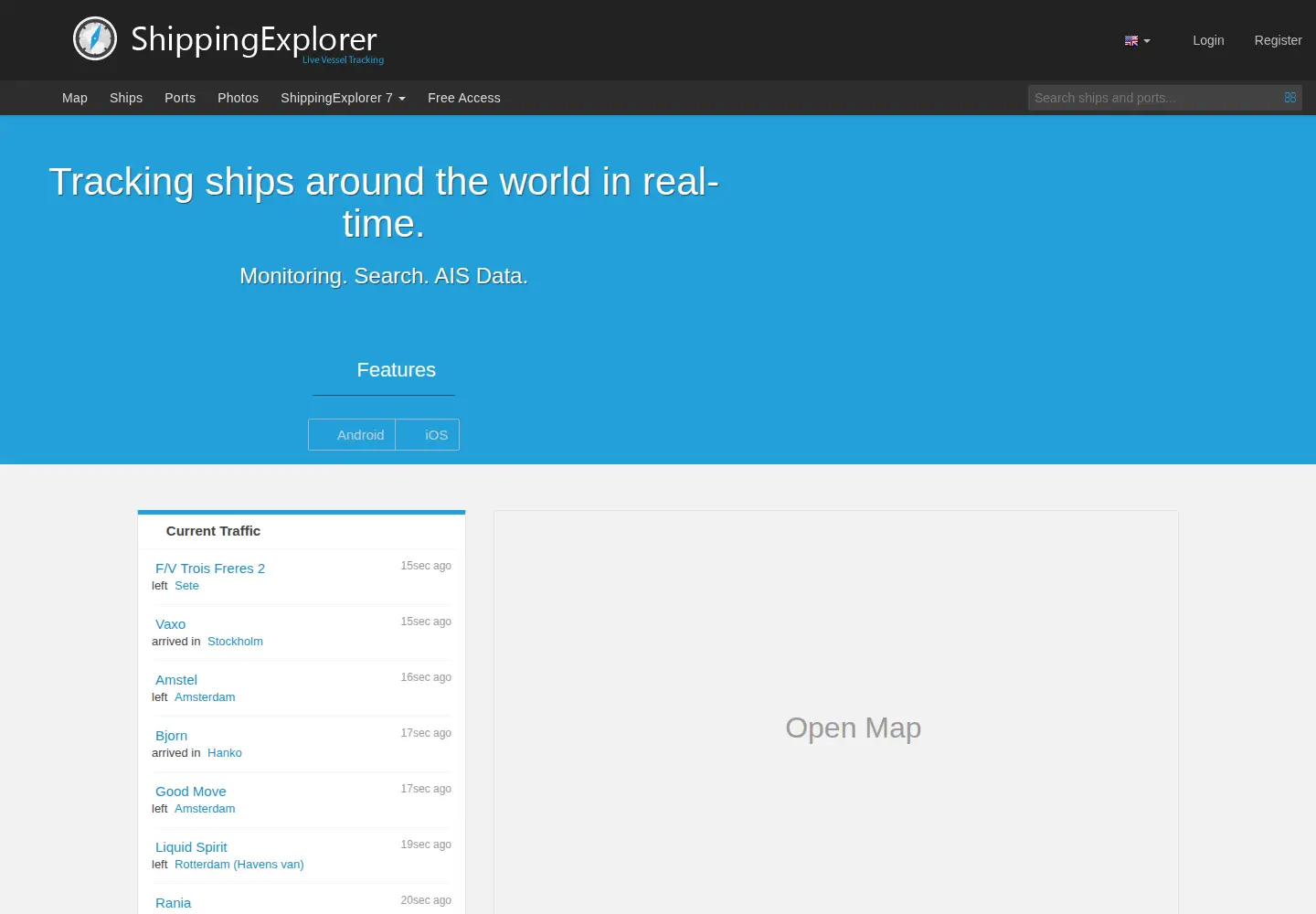Open the Free Access page

click(x=464, y=98)
